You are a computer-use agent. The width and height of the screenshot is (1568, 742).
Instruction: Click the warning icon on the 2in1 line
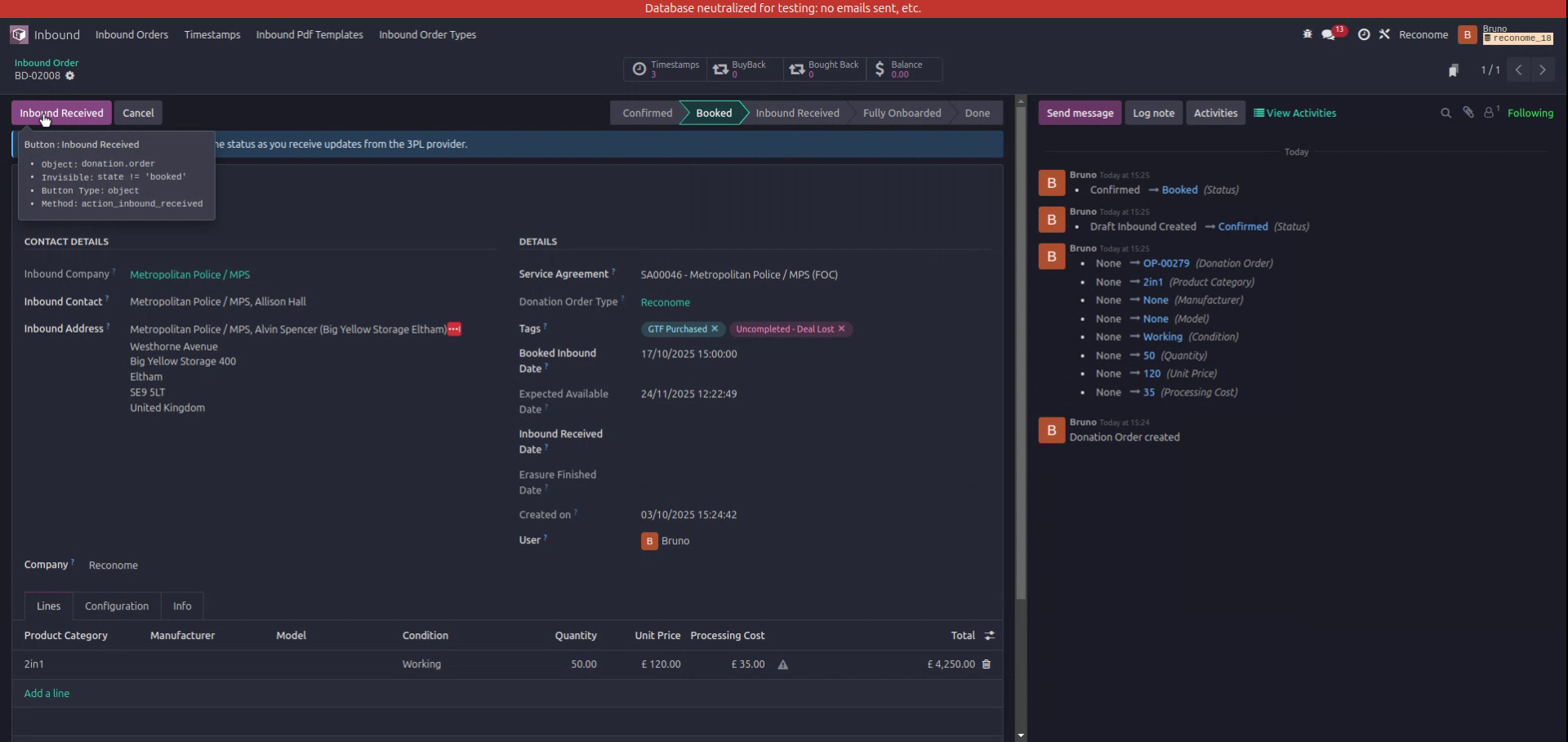[x=783, y=664]
